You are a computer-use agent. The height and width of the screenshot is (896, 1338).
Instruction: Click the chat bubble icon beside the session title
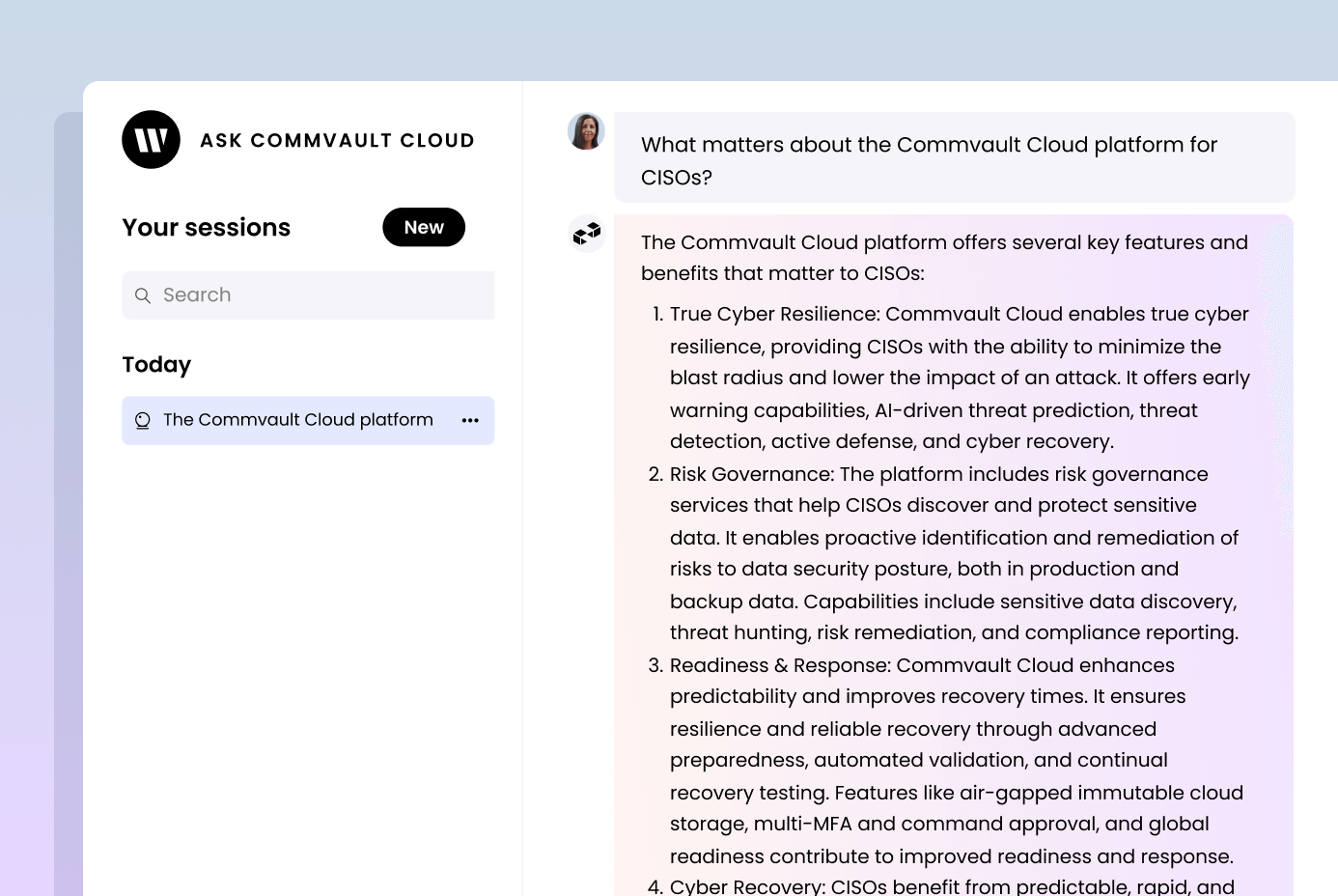[143, 420]
